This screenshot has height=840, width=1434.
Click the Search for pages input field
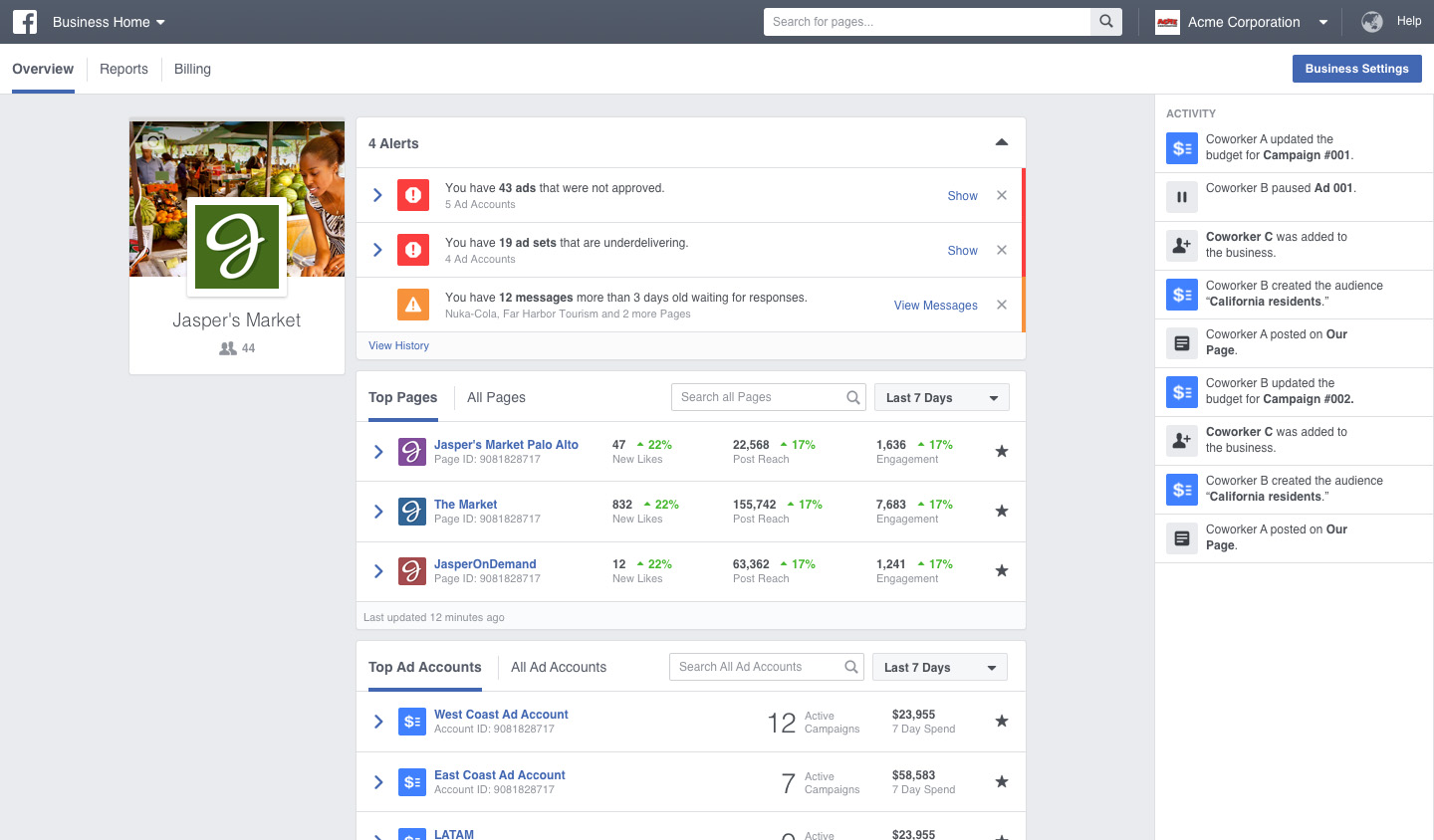[x=927, y=22]
